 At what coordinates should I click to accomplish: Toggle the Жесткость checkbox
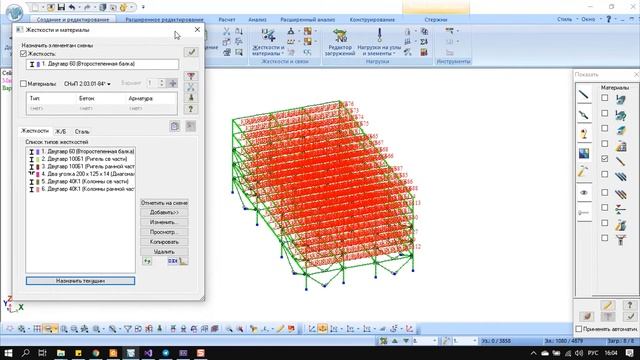pyautogui.click(x=23, y=53)
